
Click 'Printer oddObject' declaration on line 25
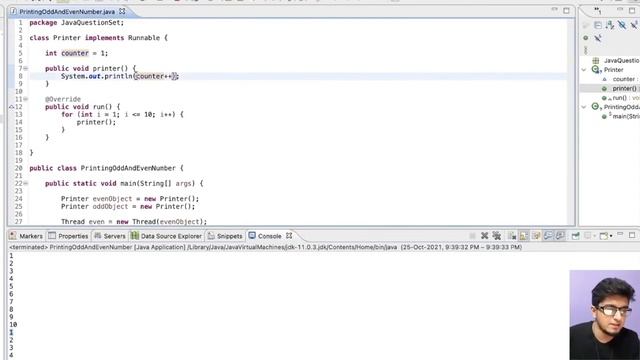click(128, 207)
